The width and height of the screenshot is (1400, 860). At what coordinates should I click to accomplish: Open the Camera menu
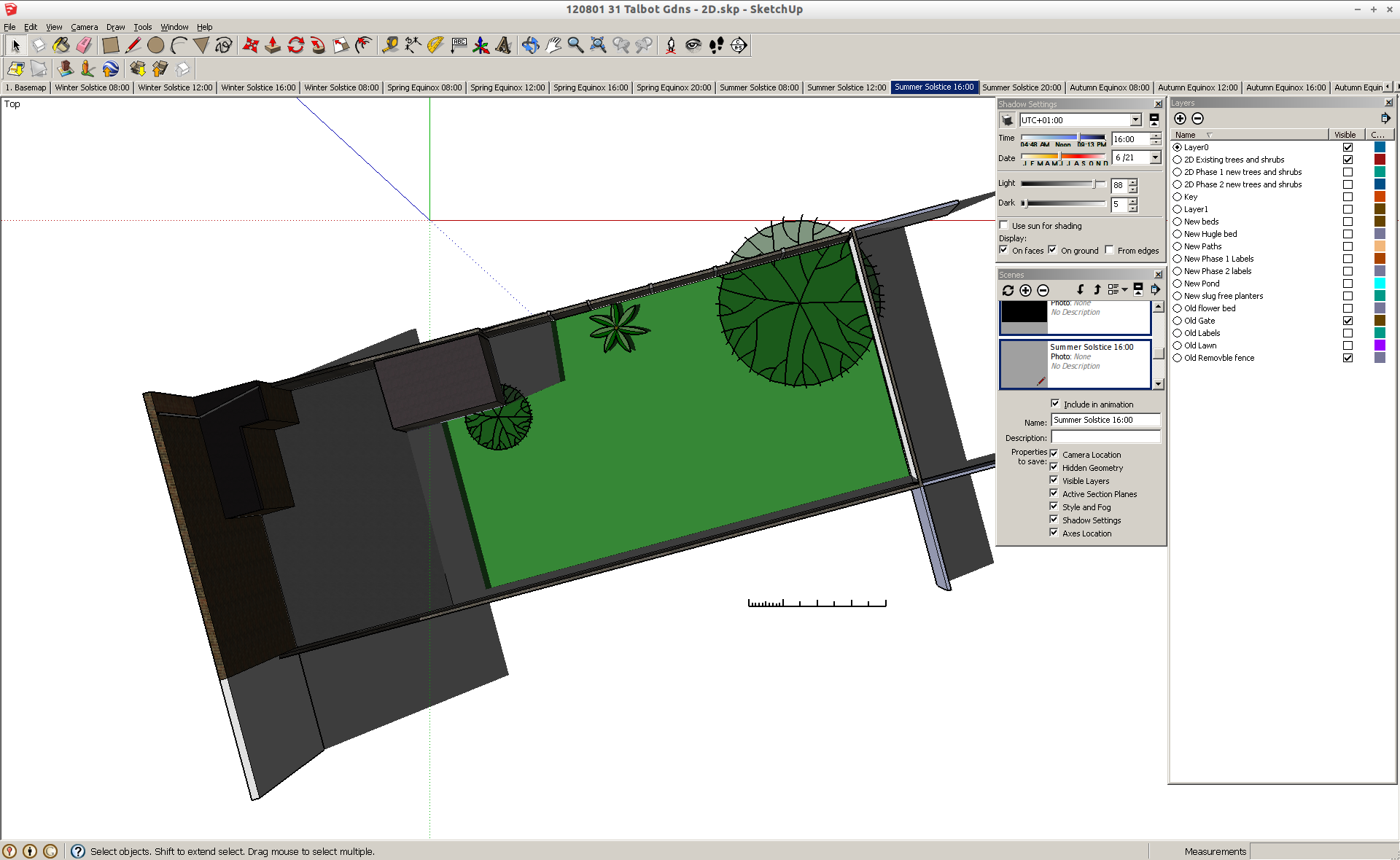(84, 27)
